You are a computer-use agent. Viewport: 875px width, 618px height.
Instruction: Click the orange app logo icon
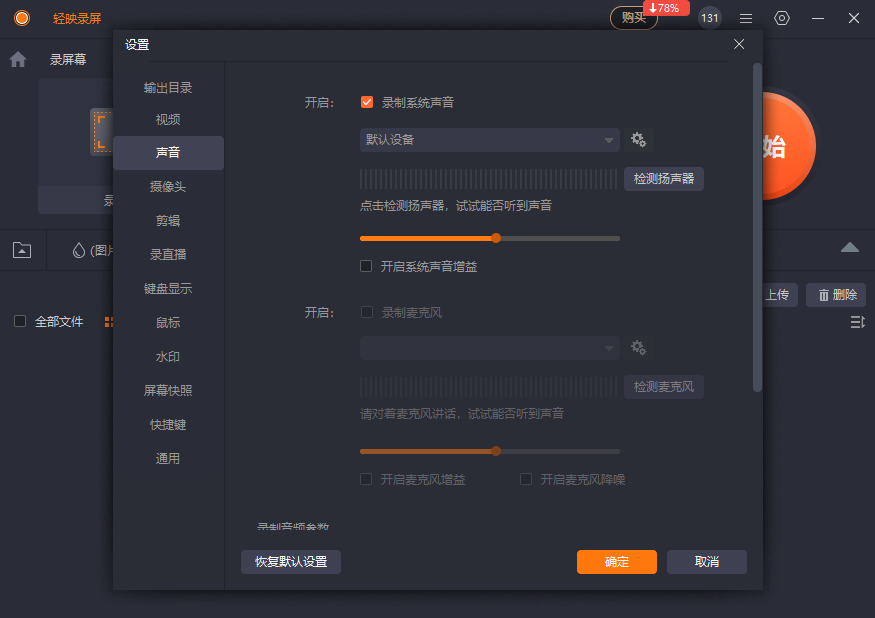(x=22, y=18)
